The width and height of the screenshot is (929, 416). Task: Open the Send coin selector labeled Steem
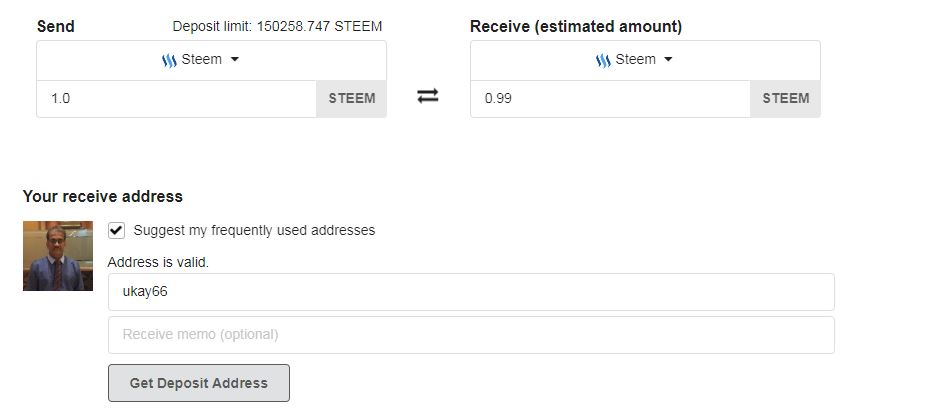202,60
